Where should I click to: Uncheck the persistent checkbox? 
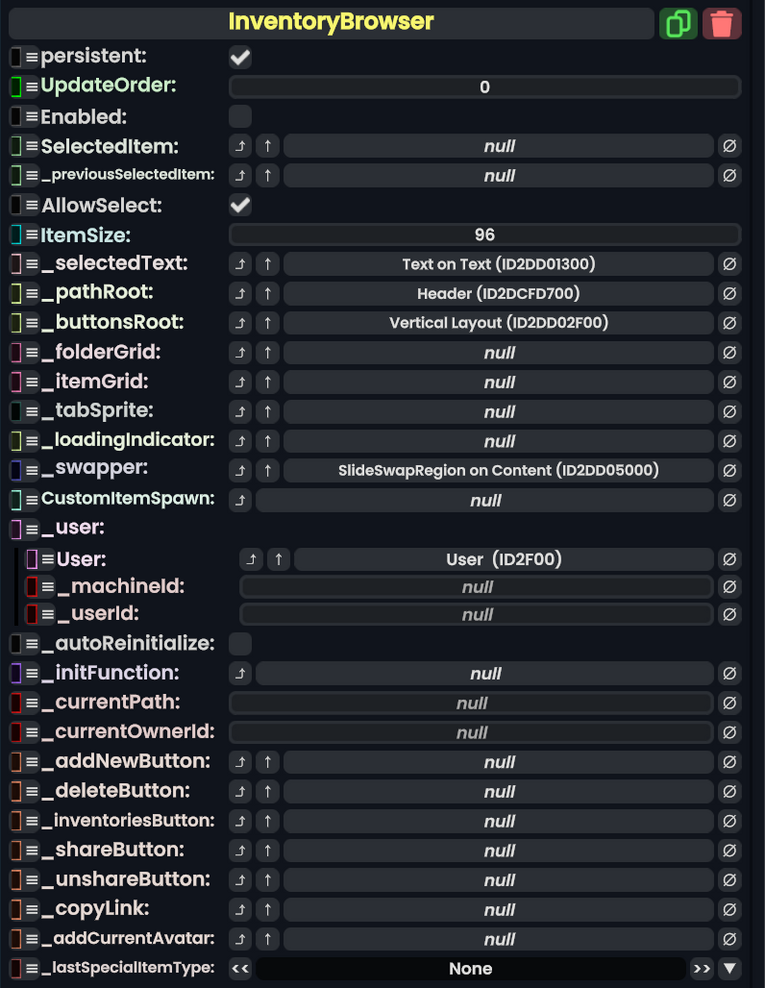(x=239, y=57)
